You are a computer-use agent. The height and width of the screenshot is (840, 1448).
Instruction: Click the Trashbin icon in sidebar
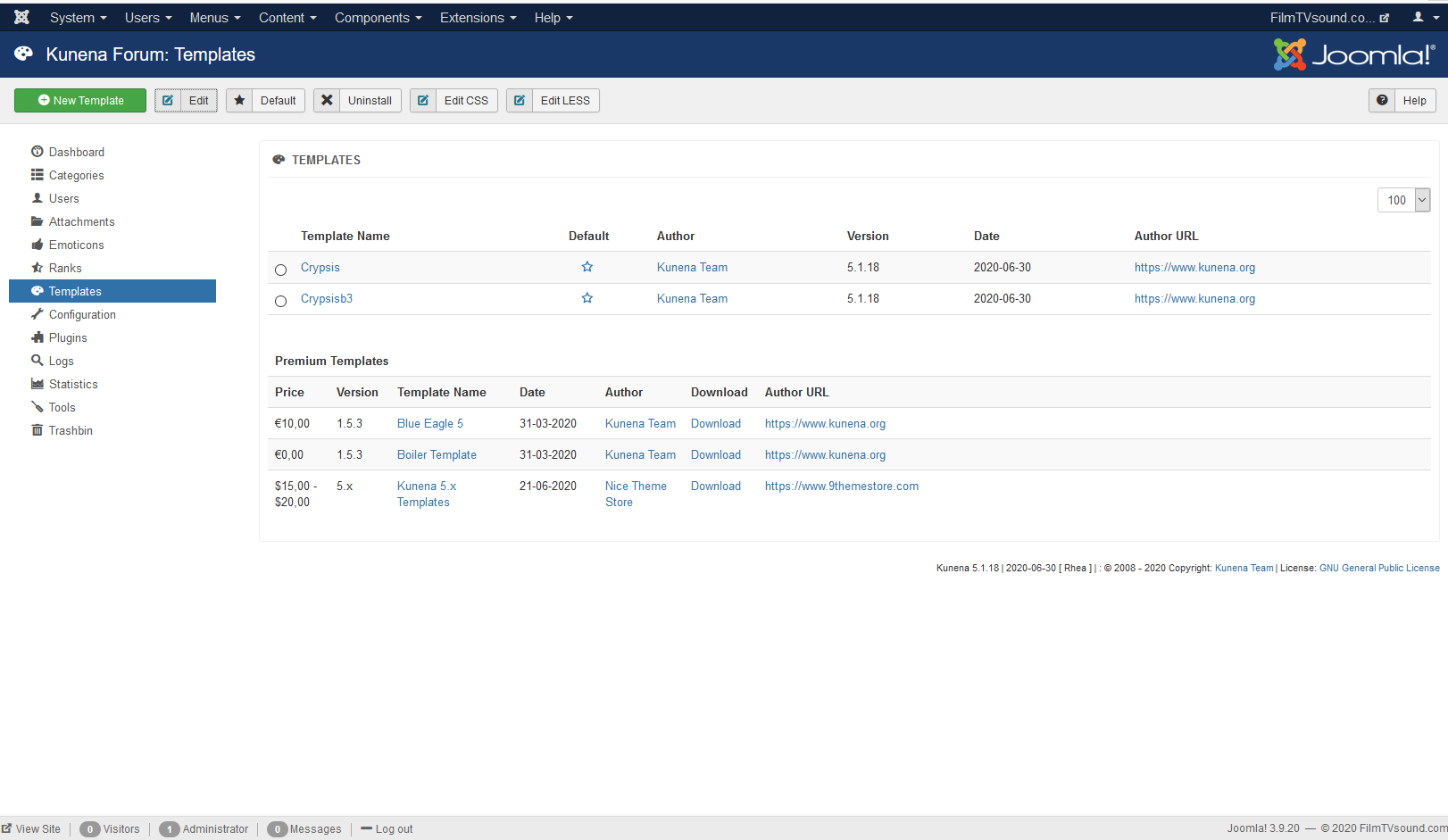click(37, 430)
